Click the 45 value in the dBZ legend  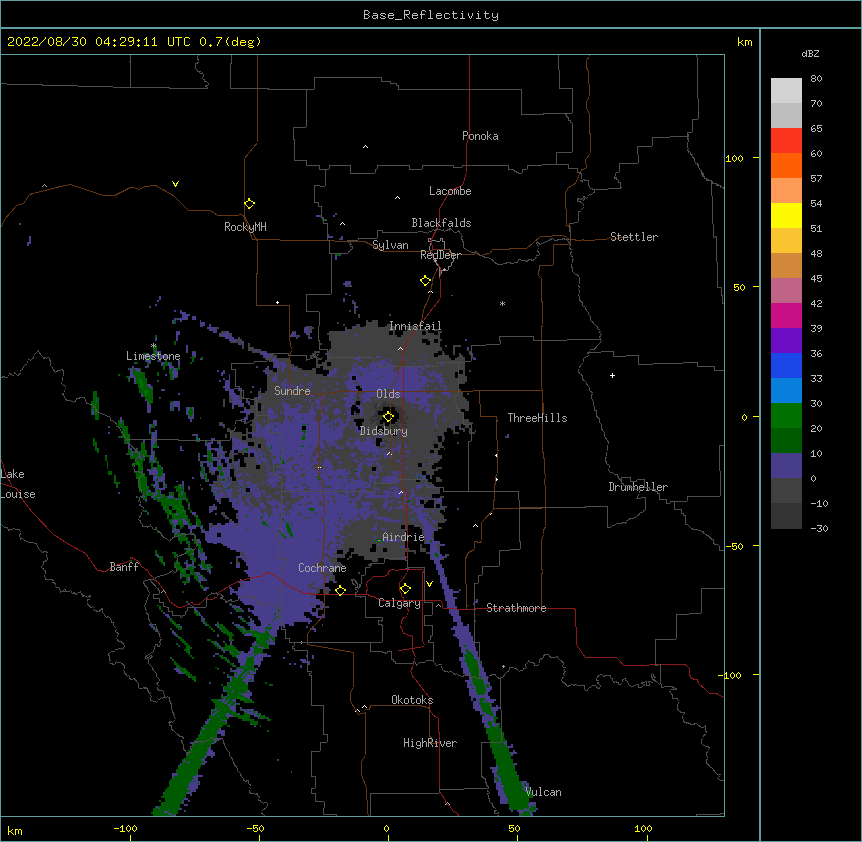[x=816, y=278]
